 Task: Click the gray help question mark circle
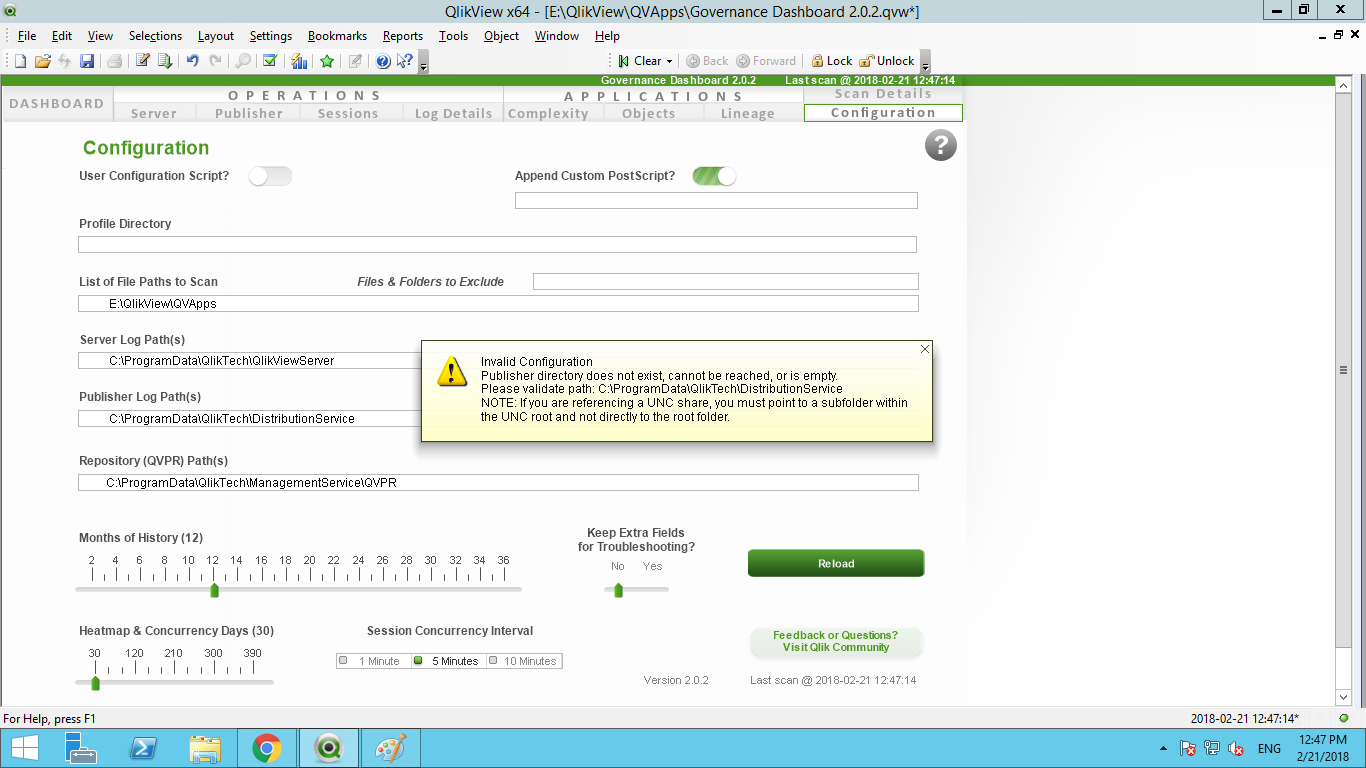(x=941, y=146)
